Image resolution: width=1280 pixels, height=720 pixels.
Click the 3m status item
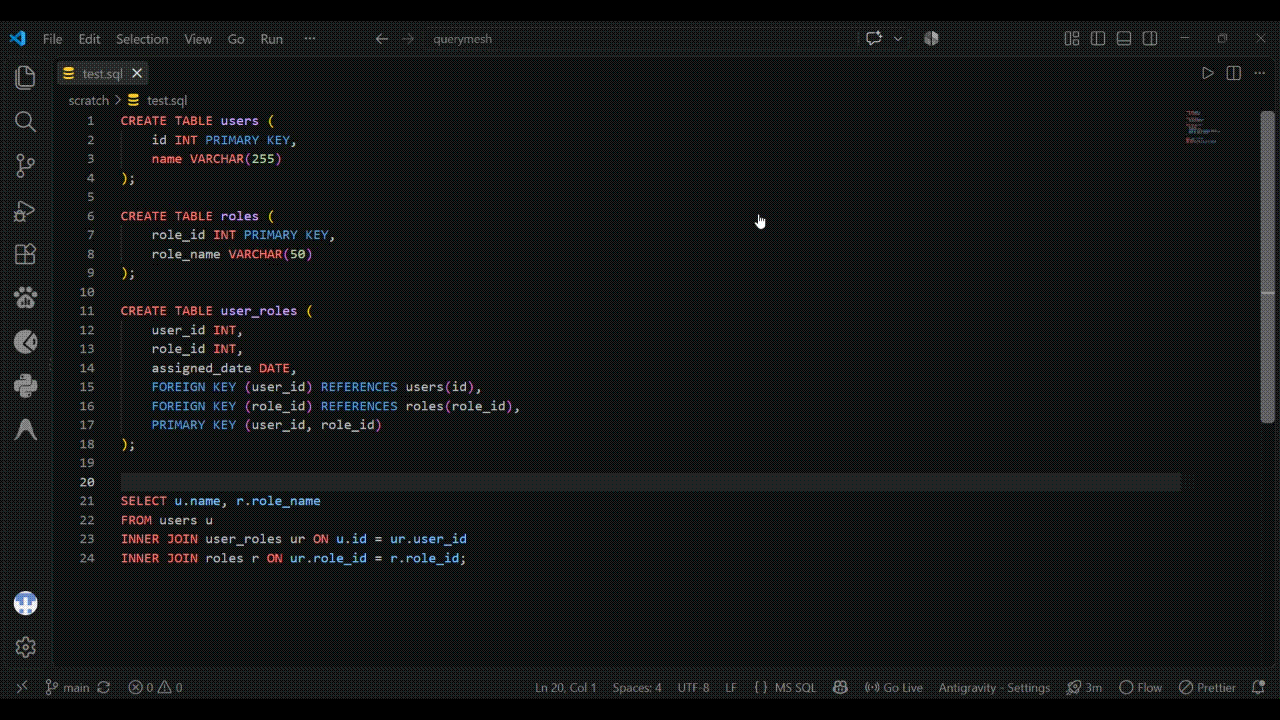1084,687
